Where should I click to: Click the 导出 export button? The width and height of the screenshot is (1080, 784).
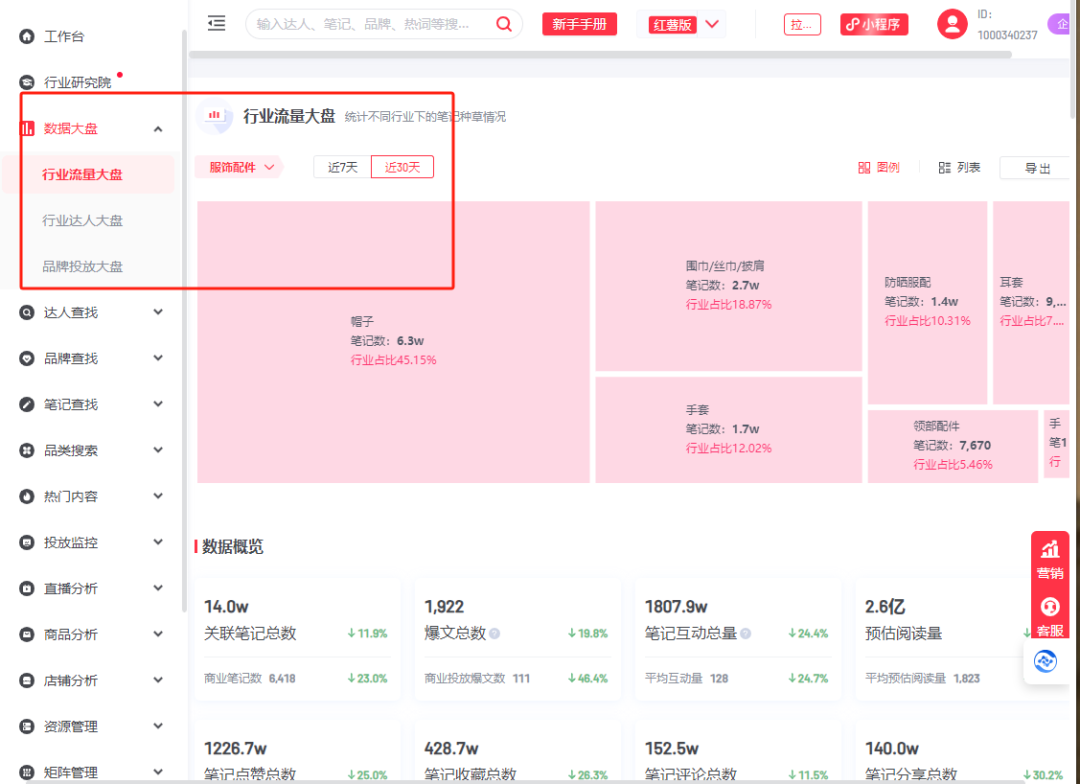coord(1037,167)
